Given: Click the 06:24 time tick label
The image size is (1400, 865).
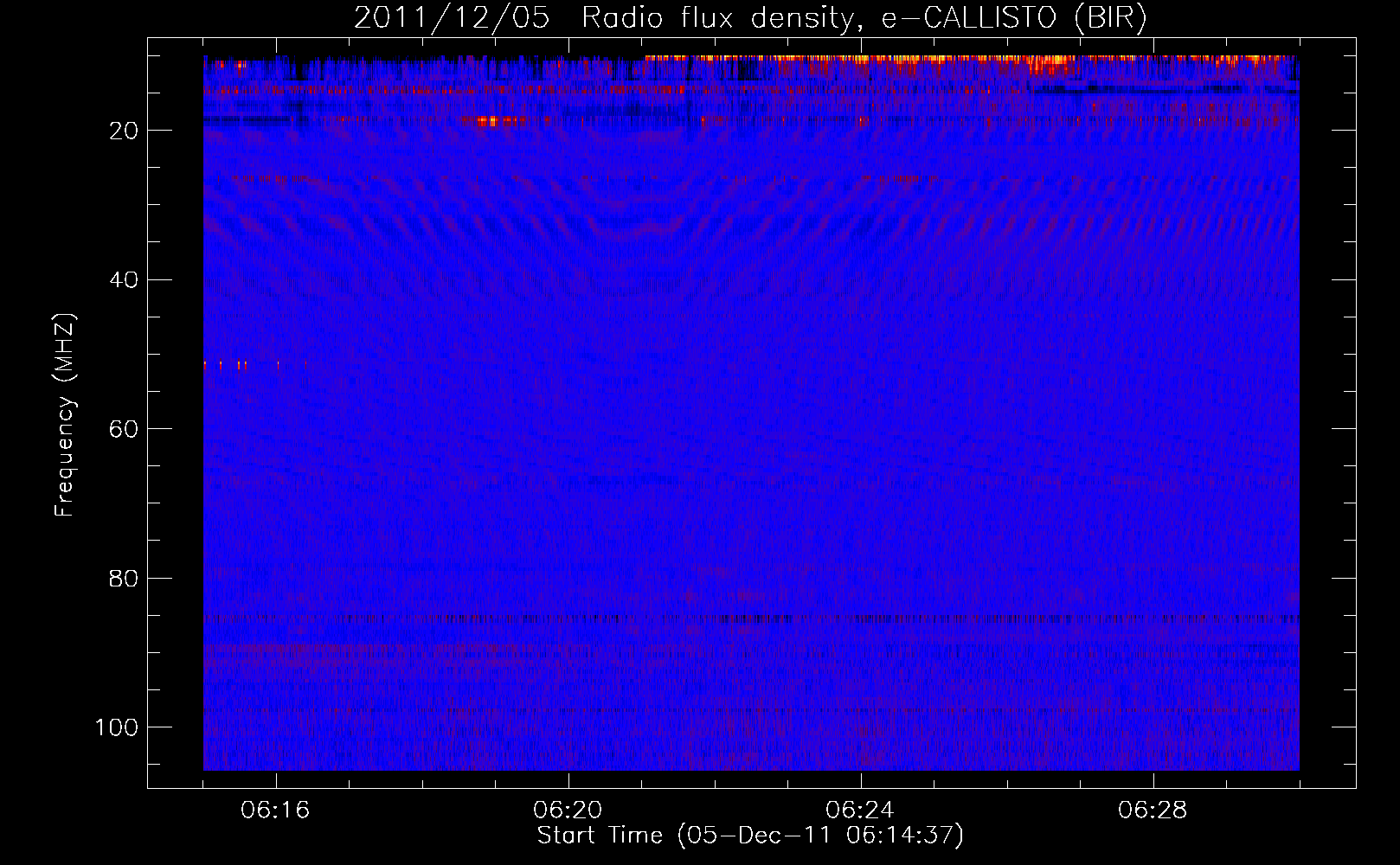Looking at the screenshot, I should 861,811.
